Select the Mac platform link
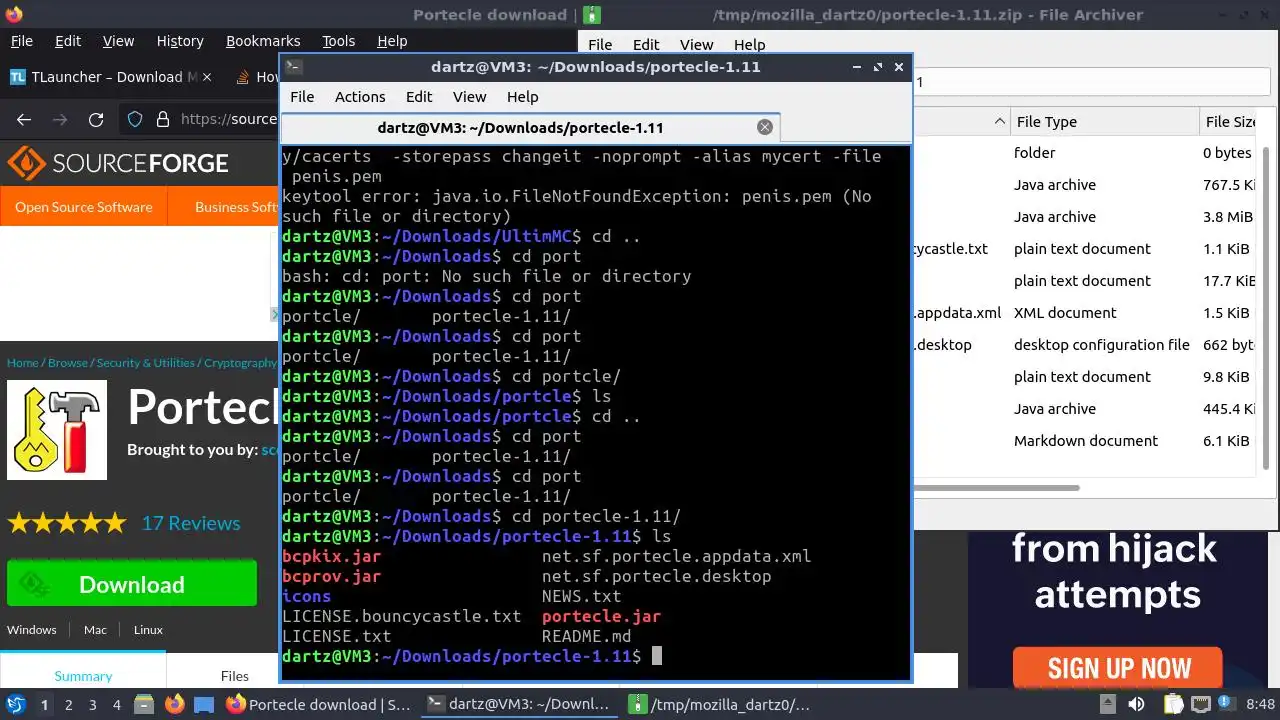 pos(95,630)
